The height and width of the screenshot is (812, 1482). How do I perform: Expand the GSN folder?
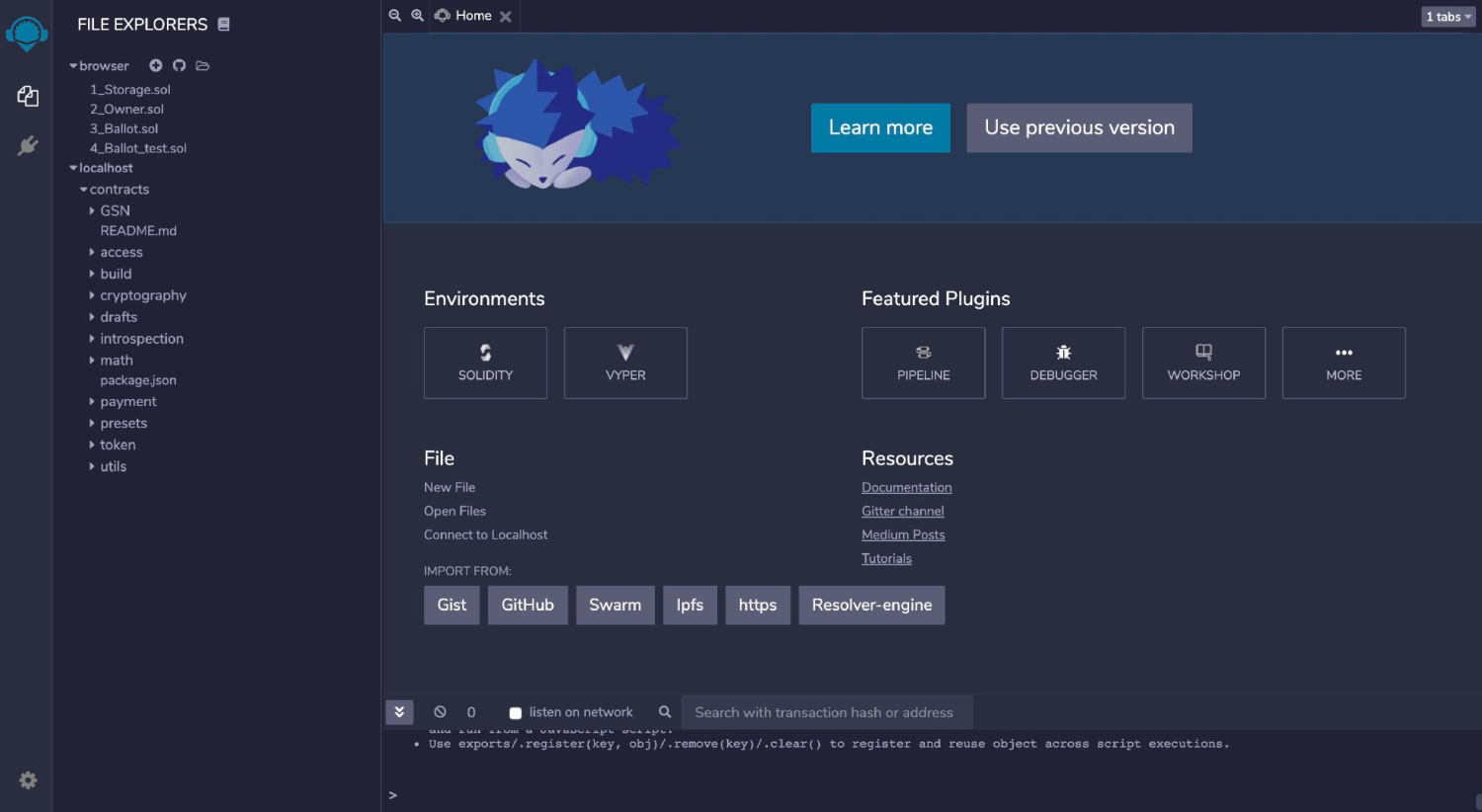[x=92, y=210]
